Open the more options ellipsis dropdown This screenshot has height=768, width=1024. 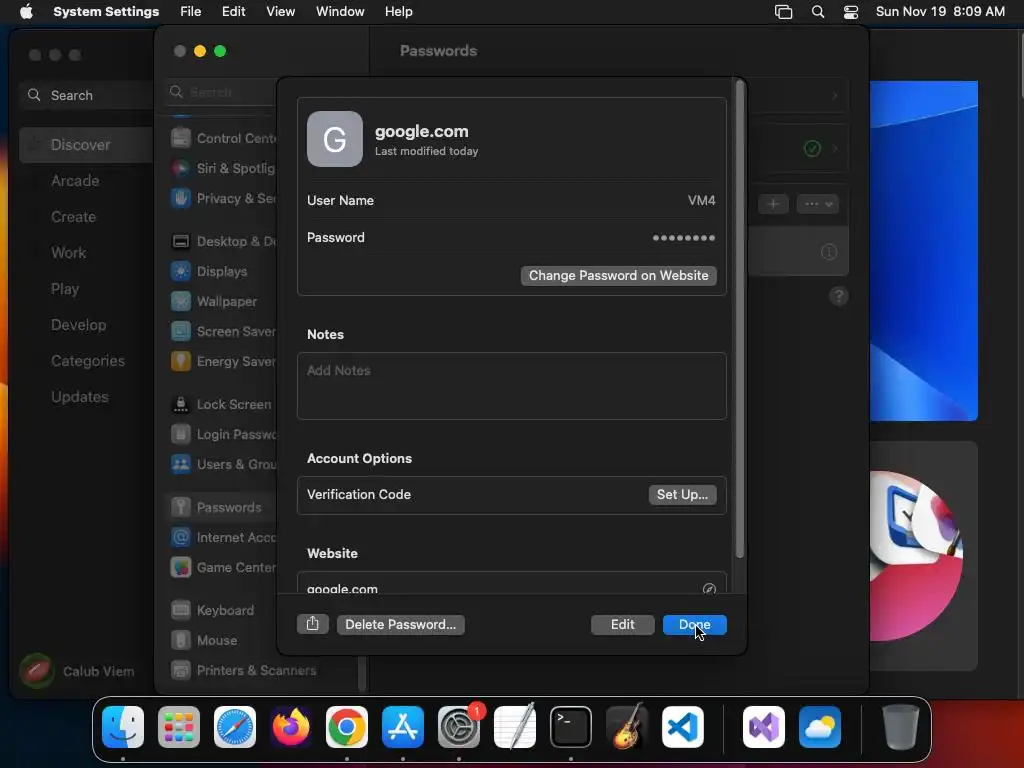pyautogui.click(x=818, y=204)
